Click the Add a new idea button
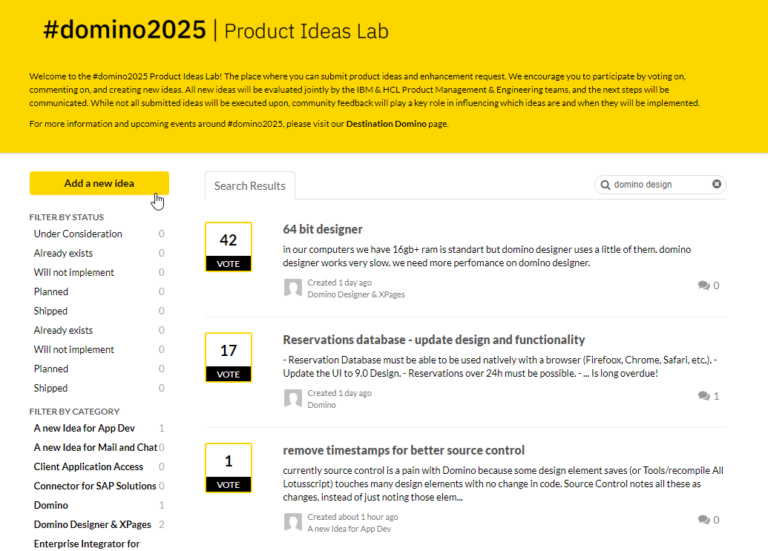768x551 pixels. point(99,183)
